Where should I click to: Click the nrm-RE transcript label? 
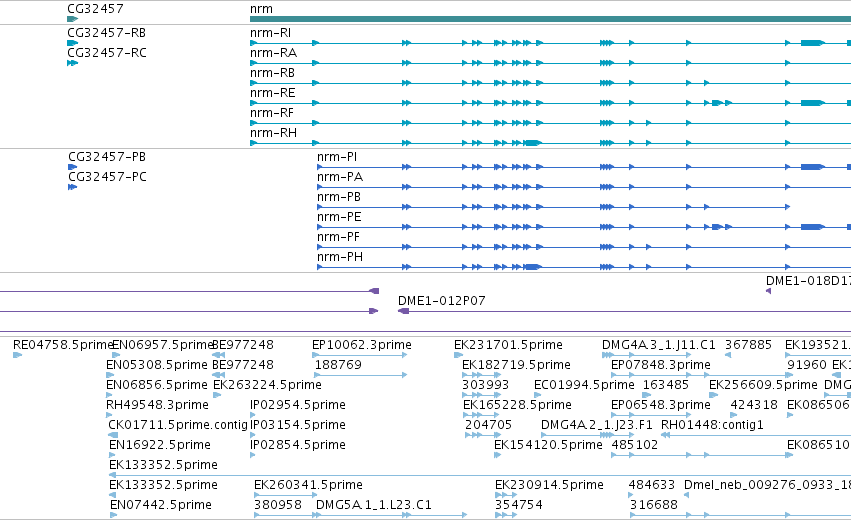pos(272,93)
